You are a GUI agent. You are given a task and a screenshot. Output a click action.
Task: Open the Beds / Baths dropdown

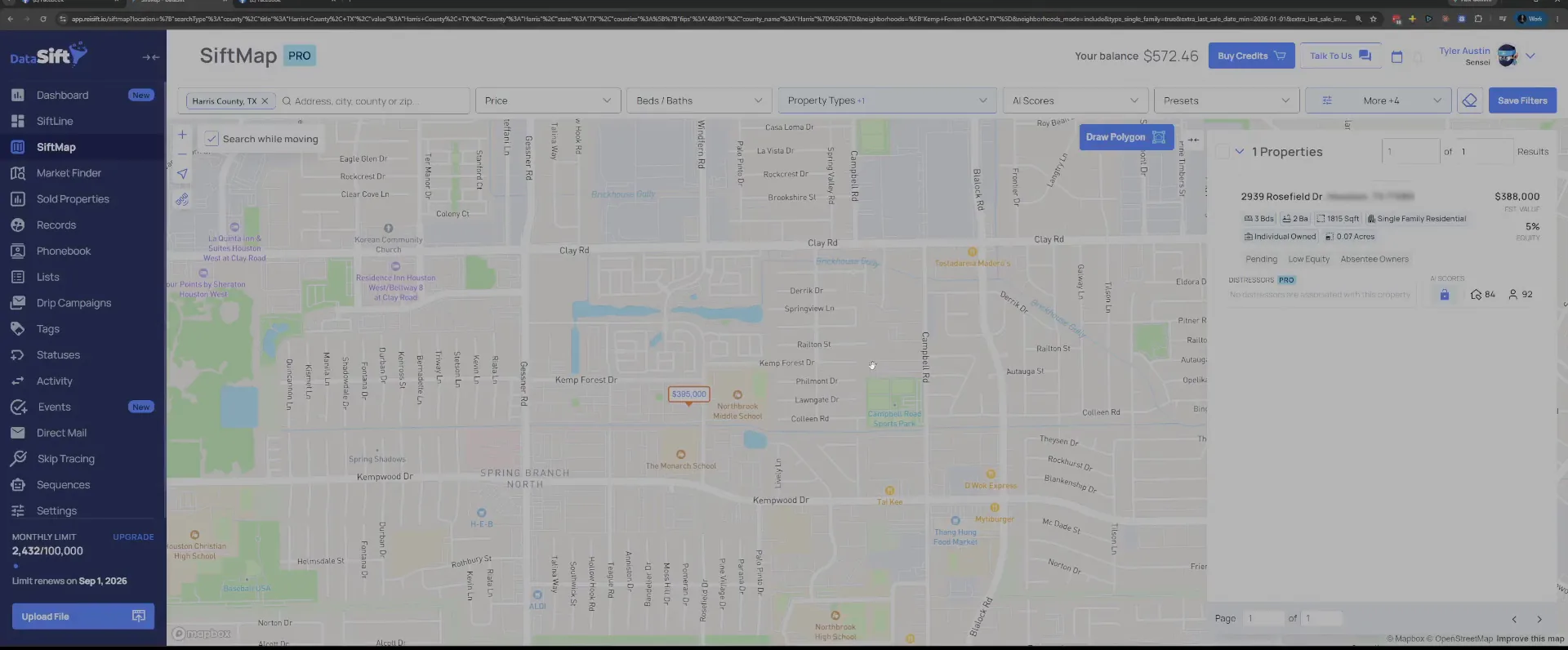pos(699,100)
